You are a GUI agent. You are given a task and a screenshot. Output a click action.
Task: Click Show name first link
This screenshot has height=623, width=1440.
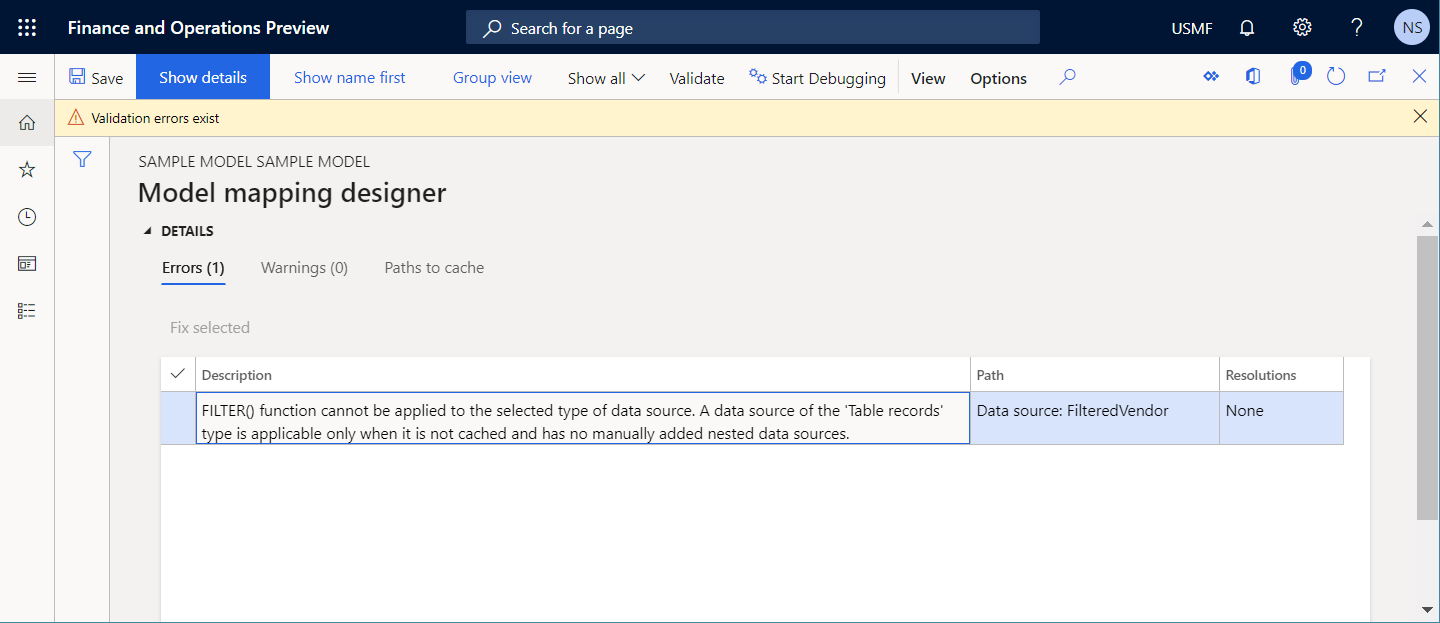350,77
